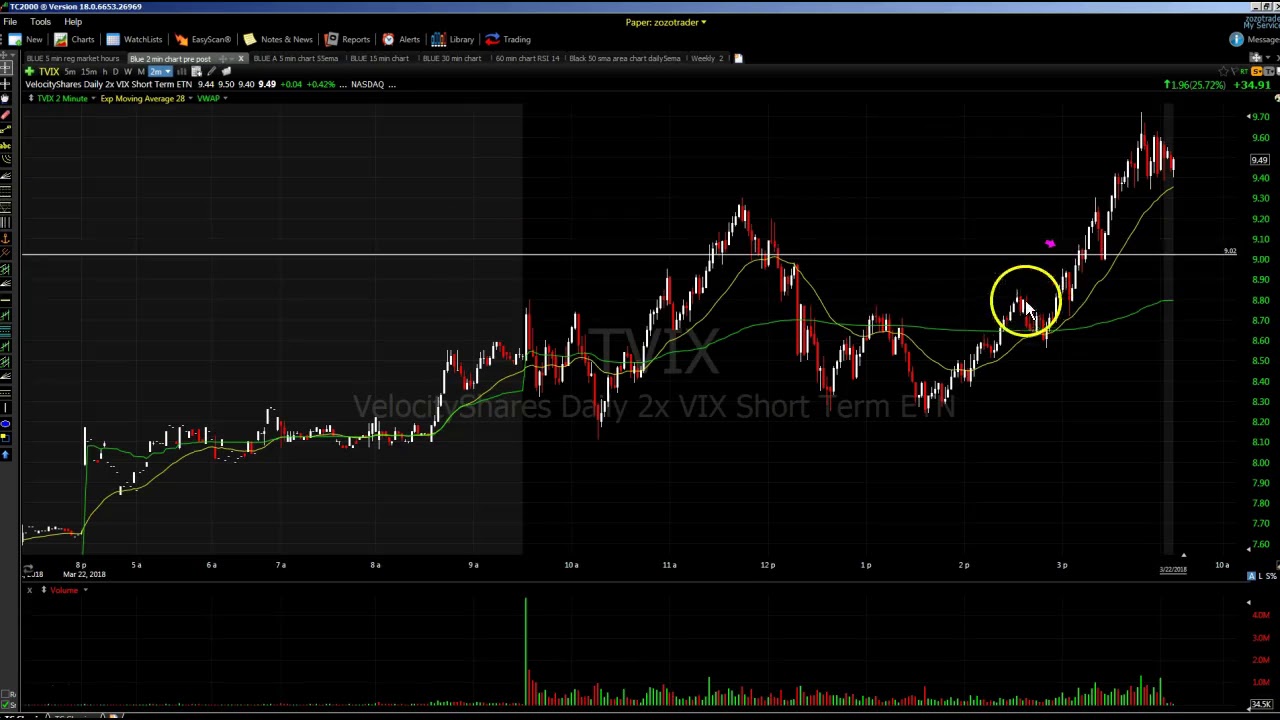
Task: Click the chart bar-style icon next to 2m
Action: [182, 71]
